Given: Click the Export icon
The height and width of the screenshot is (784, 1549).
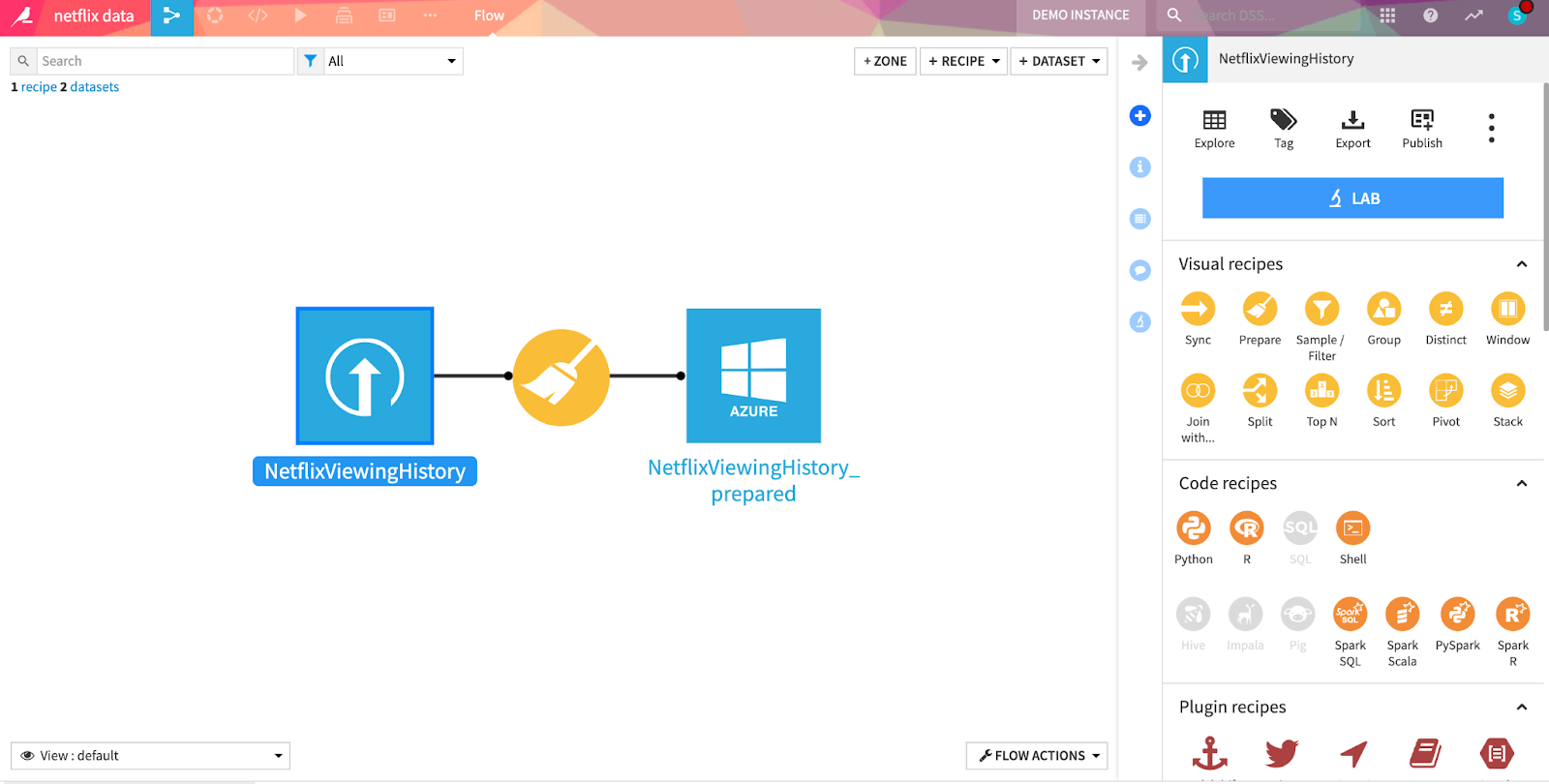Looking at the screenshot, I should (x=1352, y=129).
